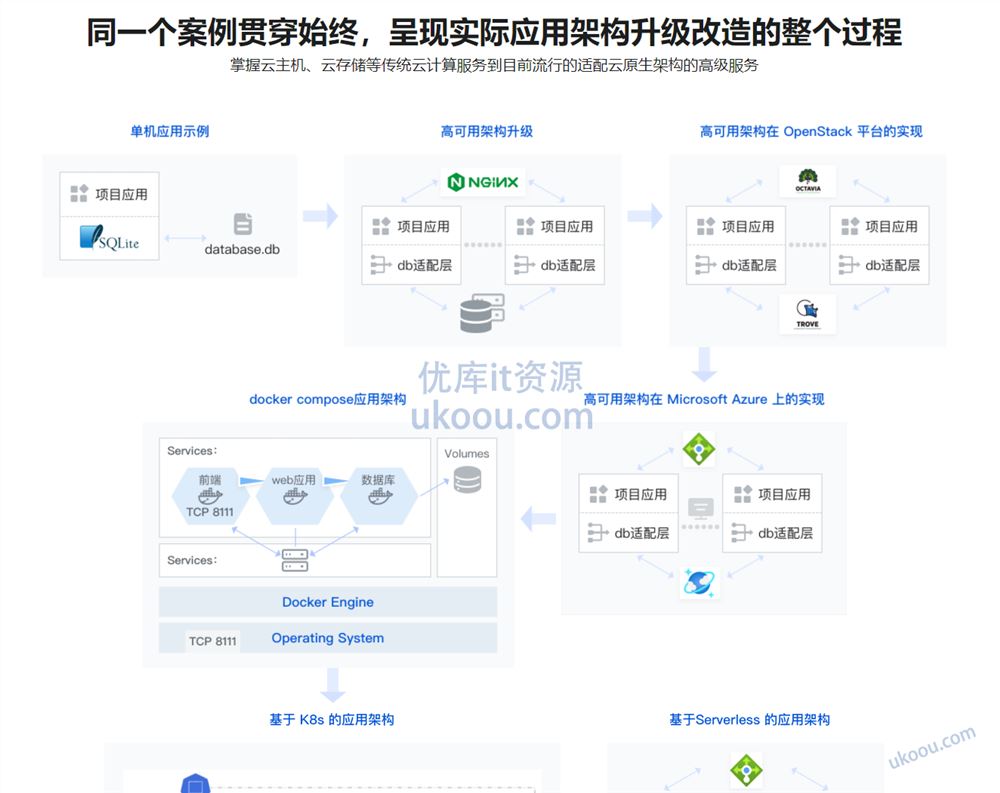Viewport: 1000px width, 793px height.
Task: Click the Docker whale in the 数据库 hexagon
Action: click(x=379, y=496)
